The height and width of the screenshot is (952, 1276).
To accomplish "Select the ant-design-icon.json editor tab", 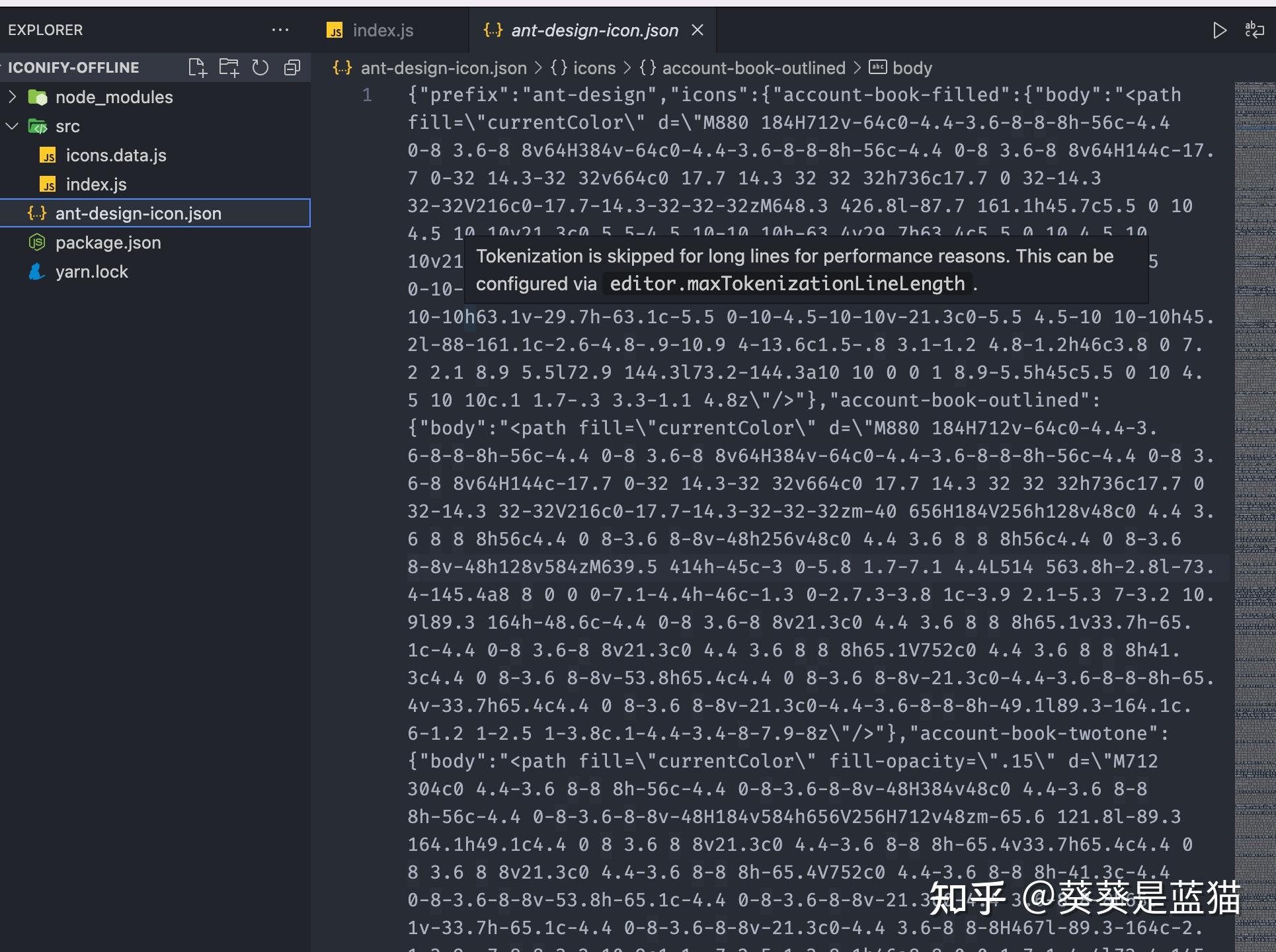I will click(594, 30).
